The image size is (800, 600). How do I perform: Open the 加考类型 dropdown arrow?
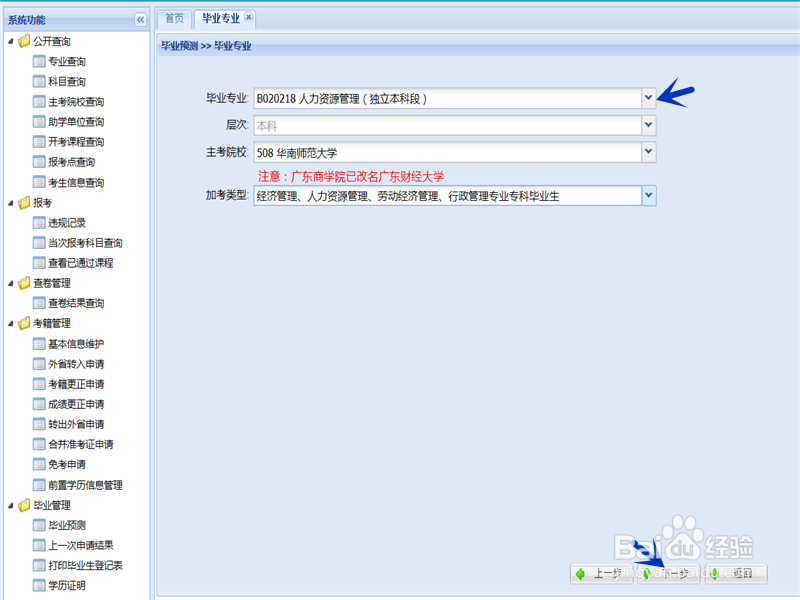click(x=648, y=196)
